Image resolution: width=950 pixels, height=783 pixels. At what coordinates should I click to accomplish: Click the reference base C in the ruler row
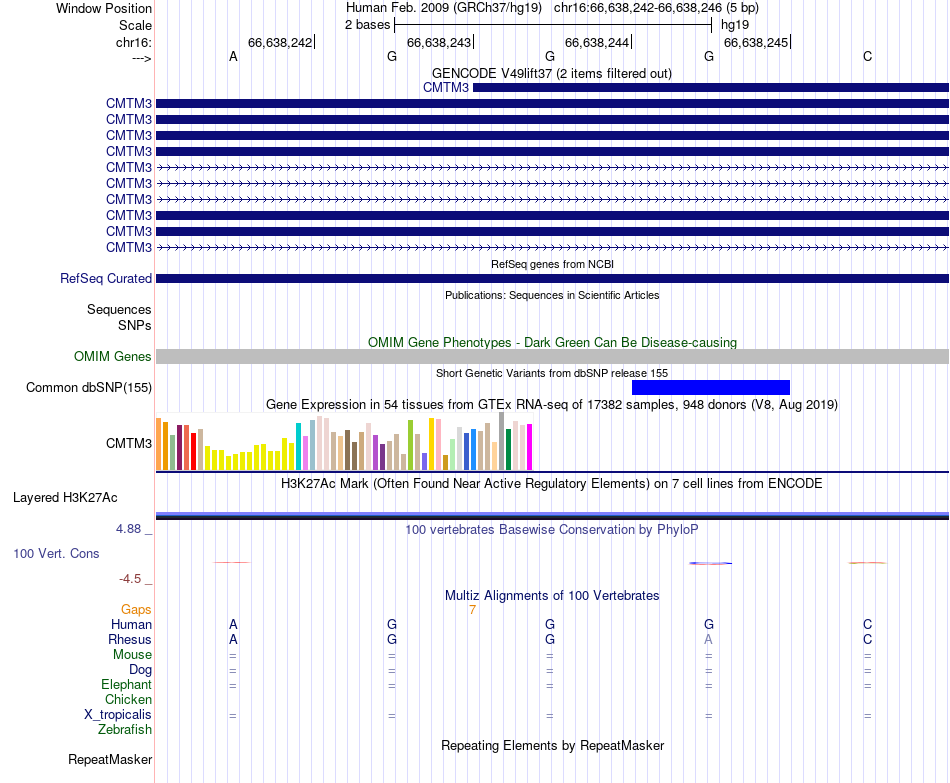click(x=868, y=56)
